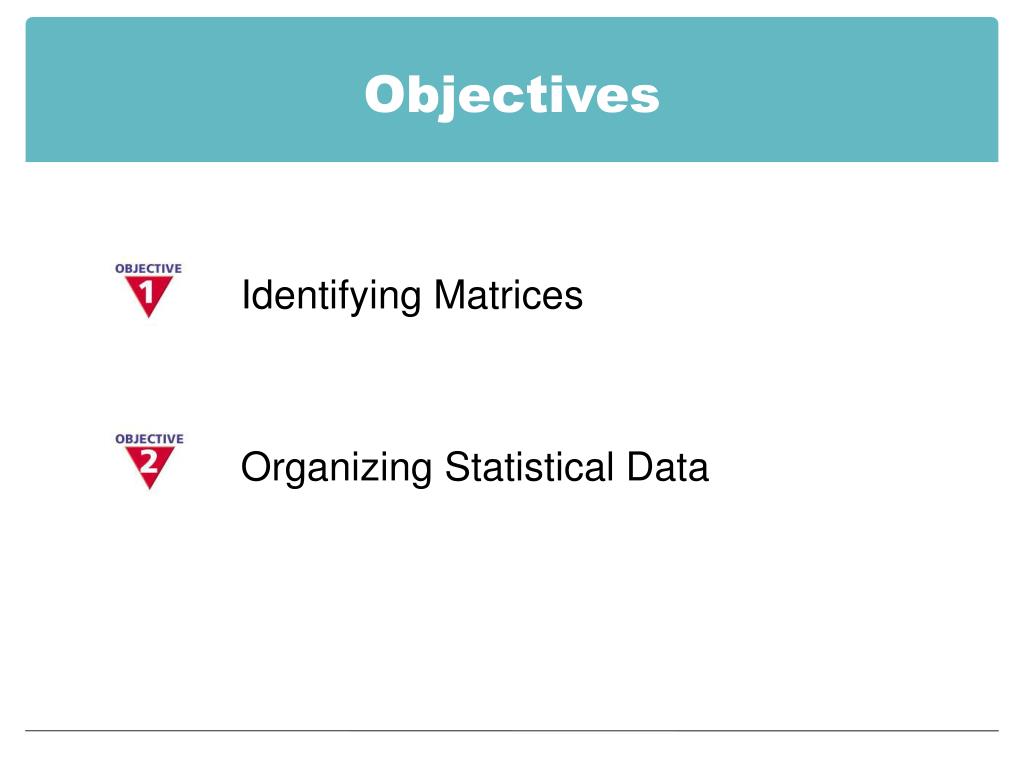The height and width of the screenshot is (768, 1024).
Task: Click the bottom tip of the Objective 2 triangle
Action: 150,487
